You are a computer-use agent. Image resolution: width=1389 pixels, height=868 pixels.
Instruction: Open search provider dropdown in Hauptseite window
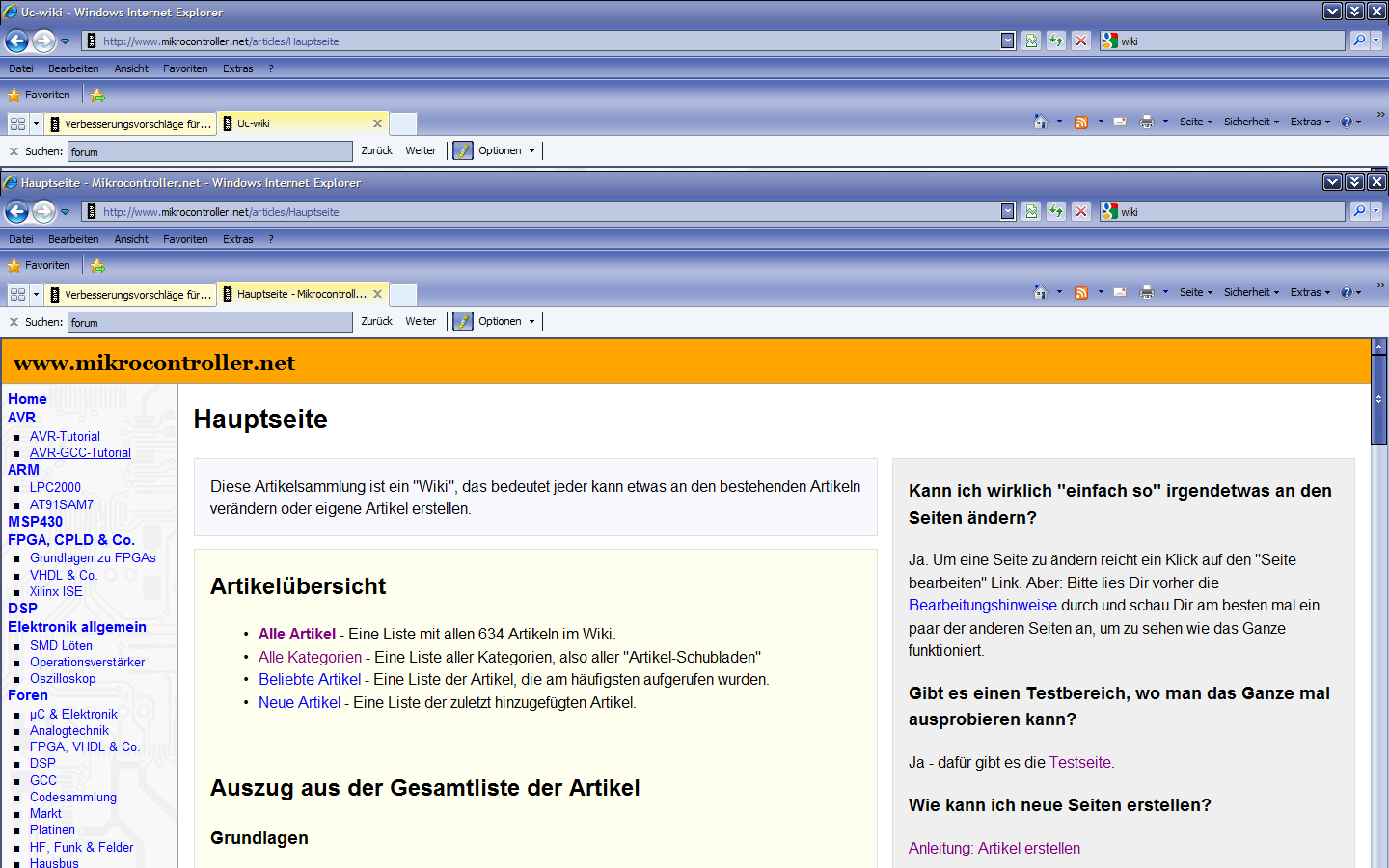coord(1376,211)
